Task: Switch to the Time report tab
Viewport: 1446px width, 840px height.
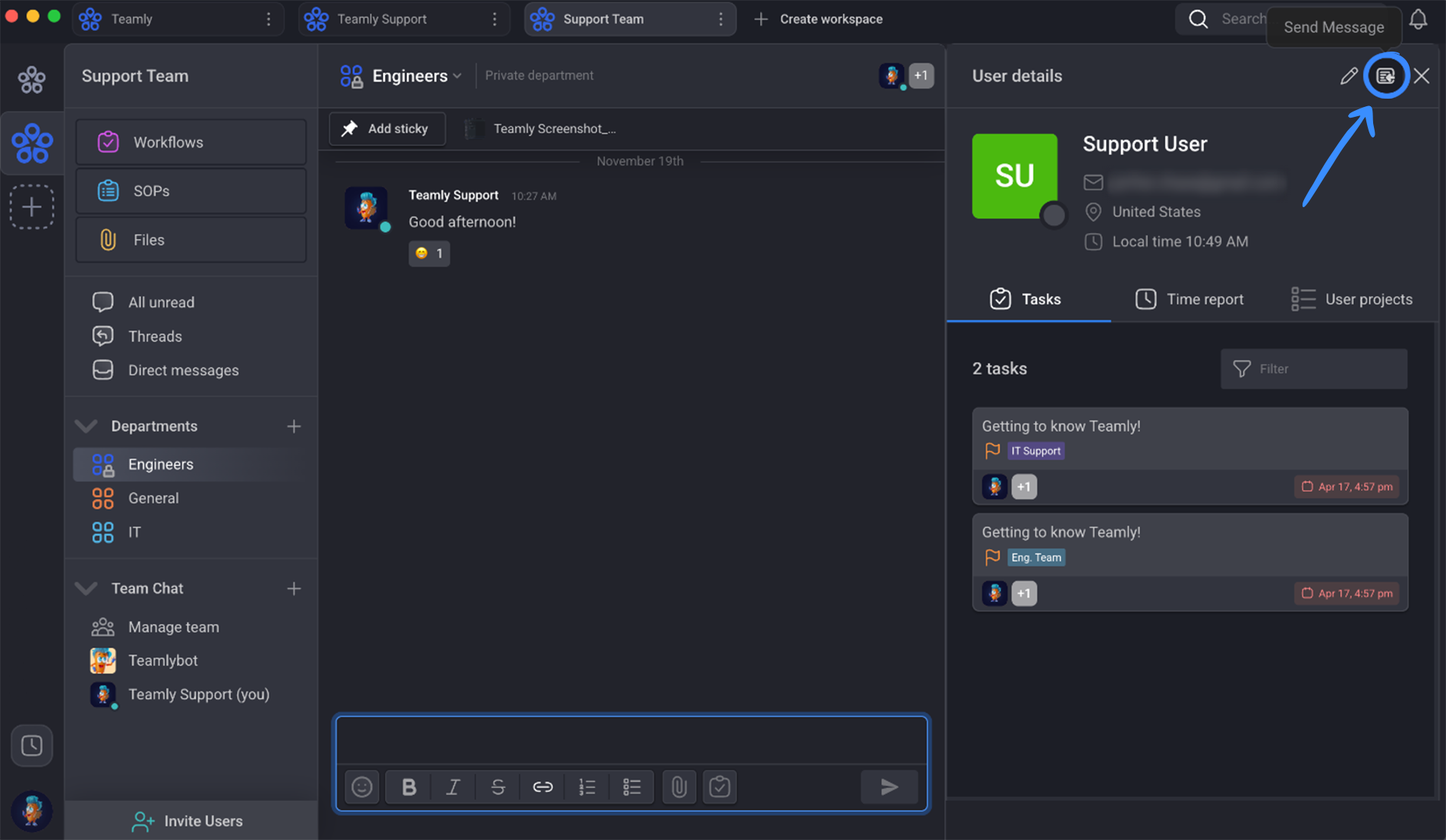Action: [x=1189, y=299]
